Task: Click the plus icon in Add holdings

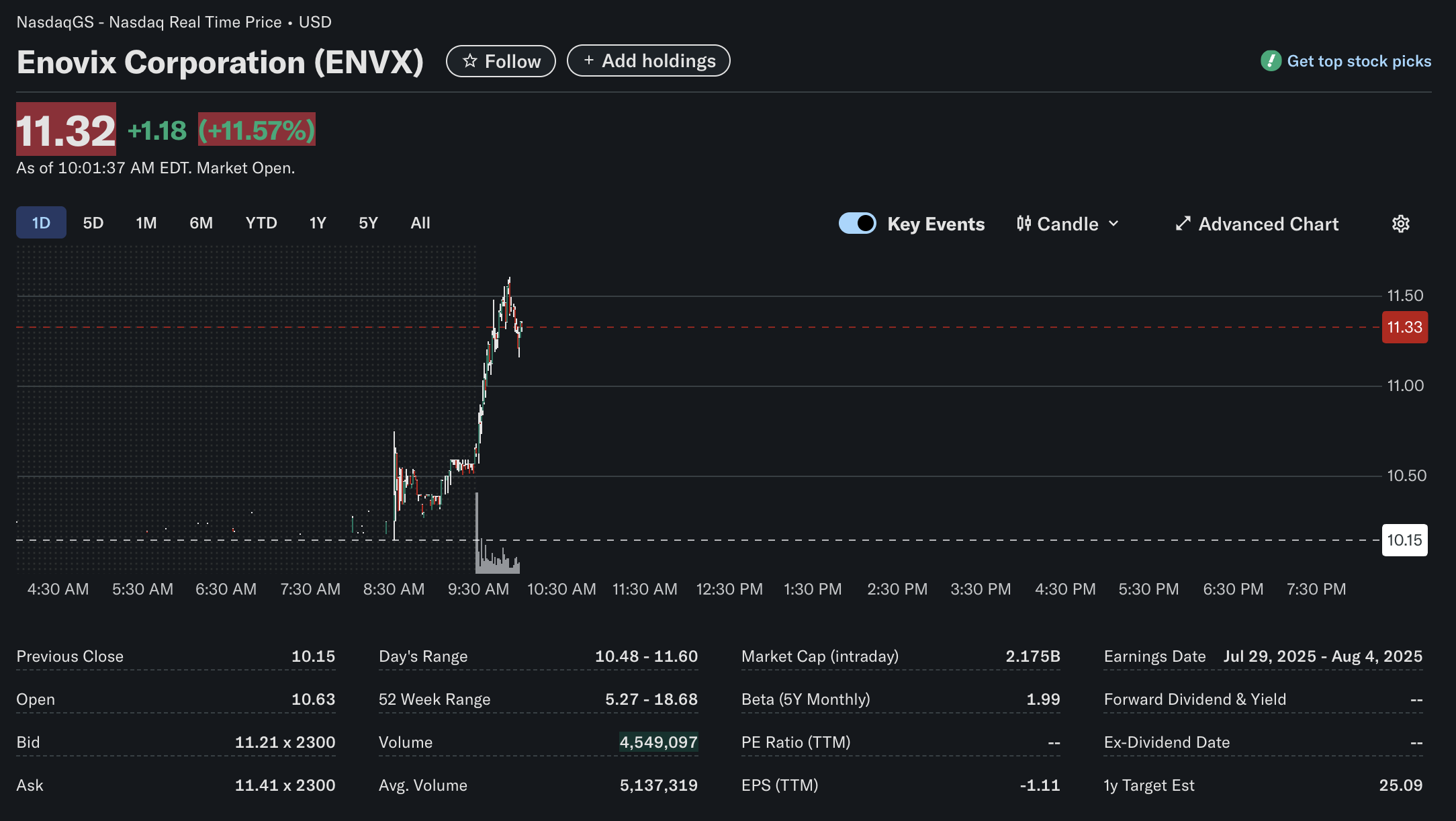Action: 589,60
